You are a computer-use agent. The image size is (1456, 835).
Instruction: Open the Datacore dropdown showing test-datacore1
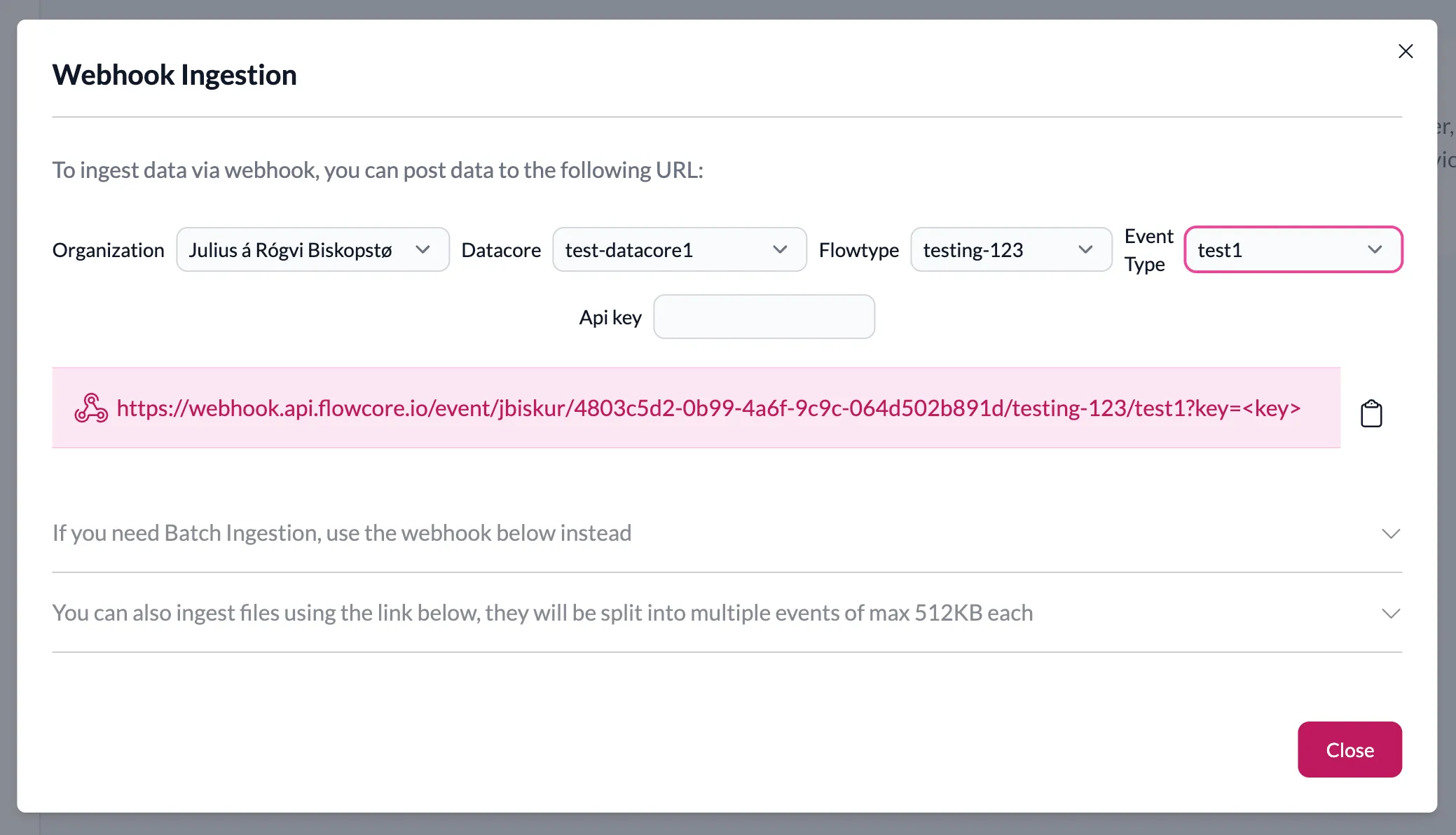tap(680, 249)
